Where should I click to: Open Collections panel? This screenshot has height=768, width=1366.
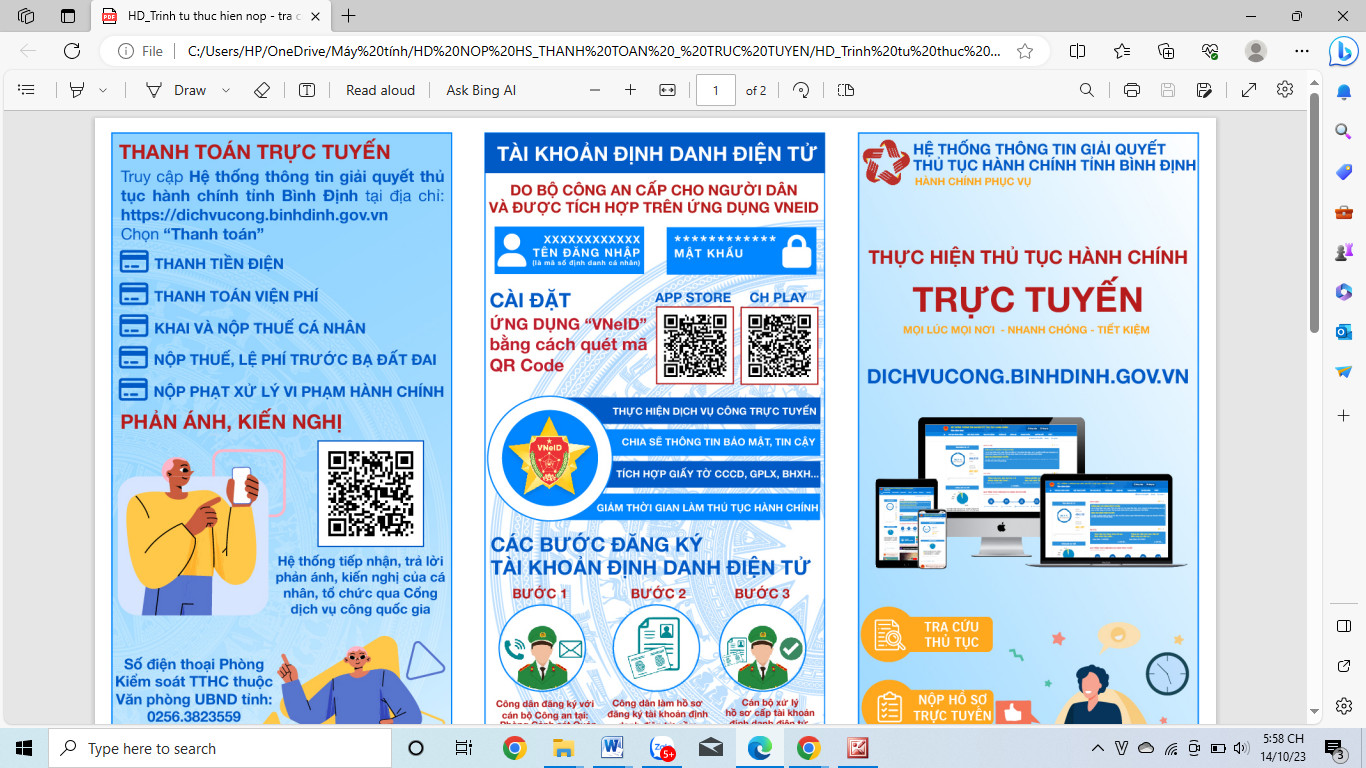[x=1166, y=51]
